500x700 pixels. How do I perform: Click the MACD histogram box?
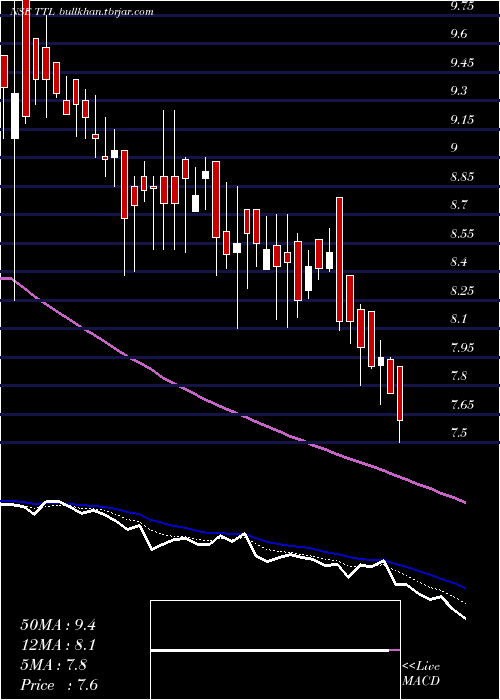coord(275,650)
